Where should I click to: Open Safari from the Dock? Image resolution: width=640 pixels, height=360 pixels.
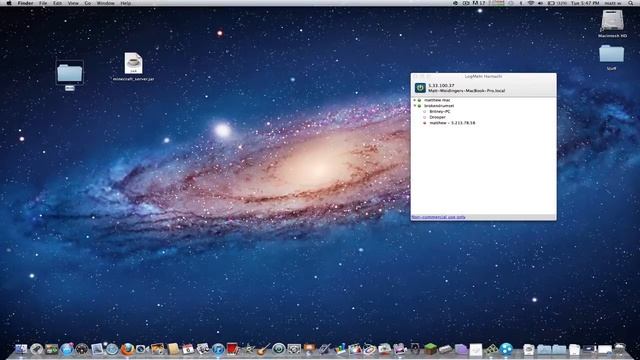(x=112, y=349)
